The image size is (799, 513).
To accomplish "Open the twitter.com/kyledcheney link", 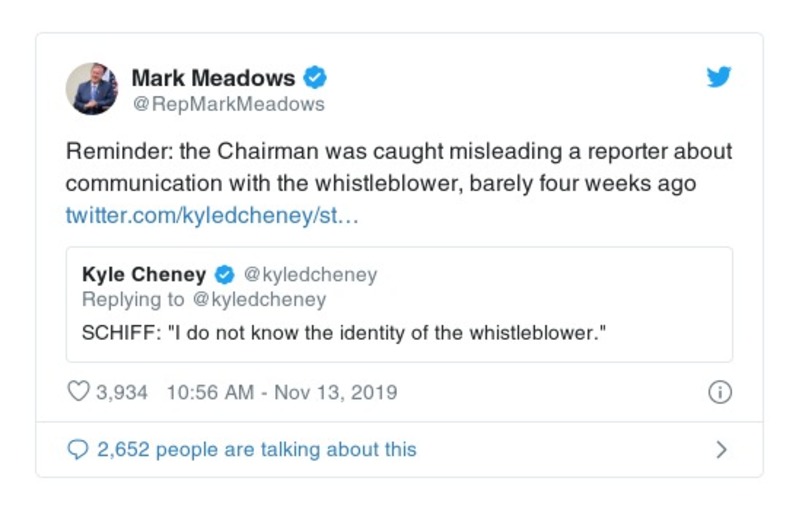I will 211,216.
